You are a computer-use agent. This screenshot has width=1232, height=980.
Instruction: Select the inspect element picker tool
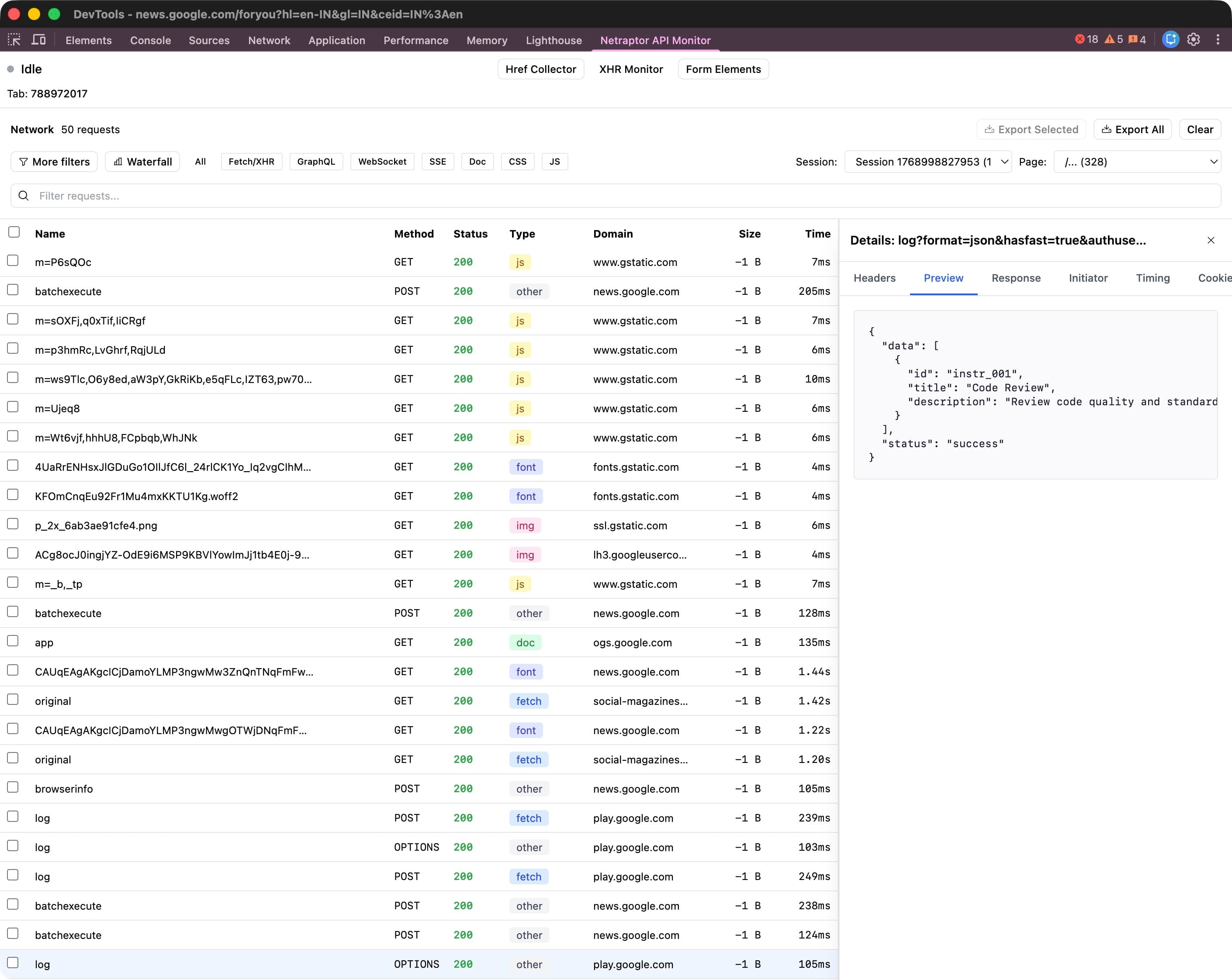click(x=14, y=40)
